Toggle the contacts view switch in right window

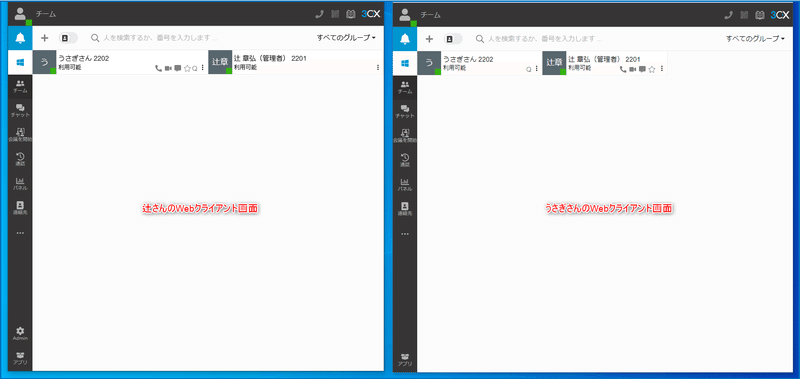(x=453, y=39)
